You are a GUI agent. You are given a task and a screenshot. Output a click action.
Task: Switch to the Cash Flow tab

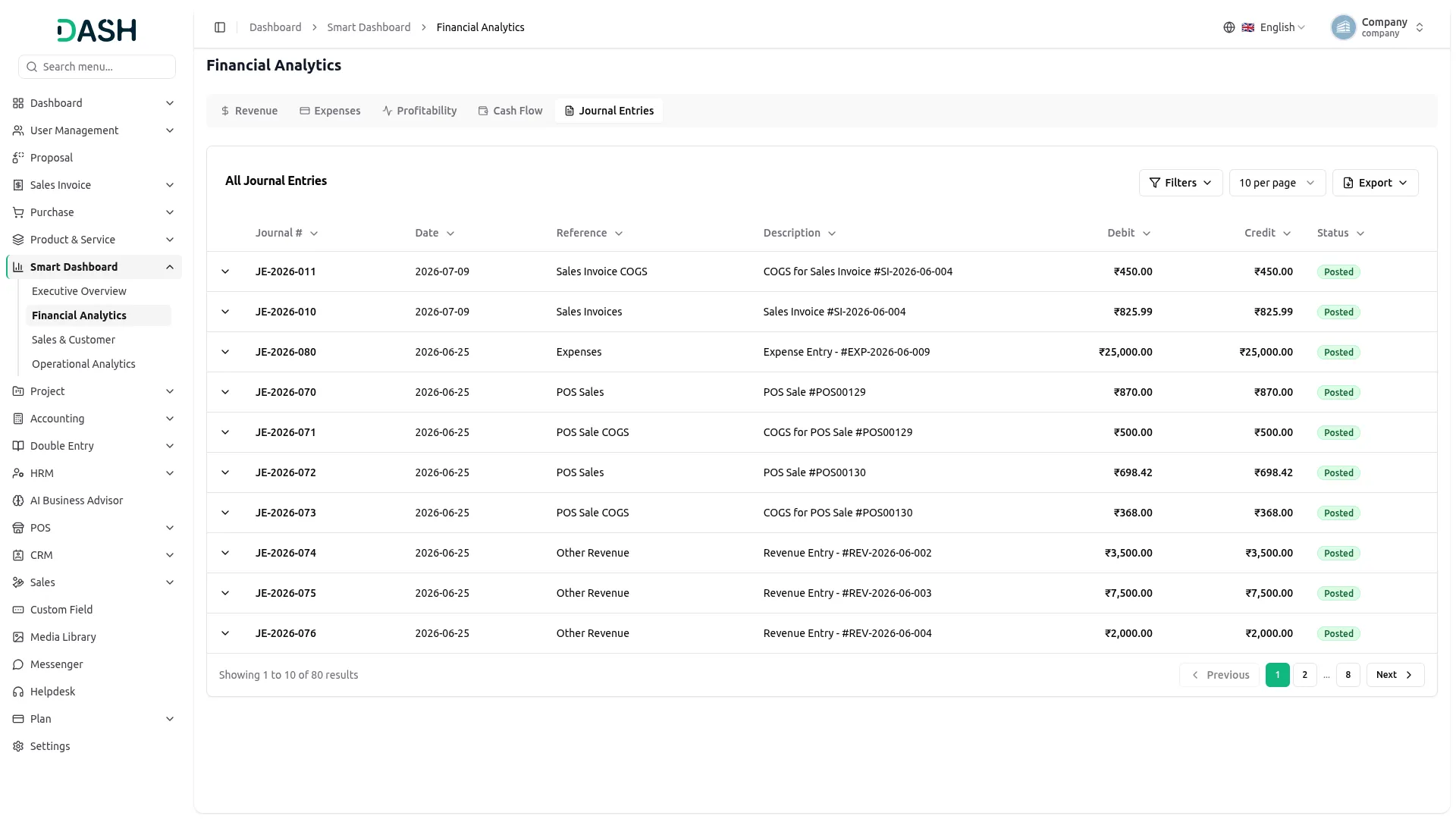(510, 111)
